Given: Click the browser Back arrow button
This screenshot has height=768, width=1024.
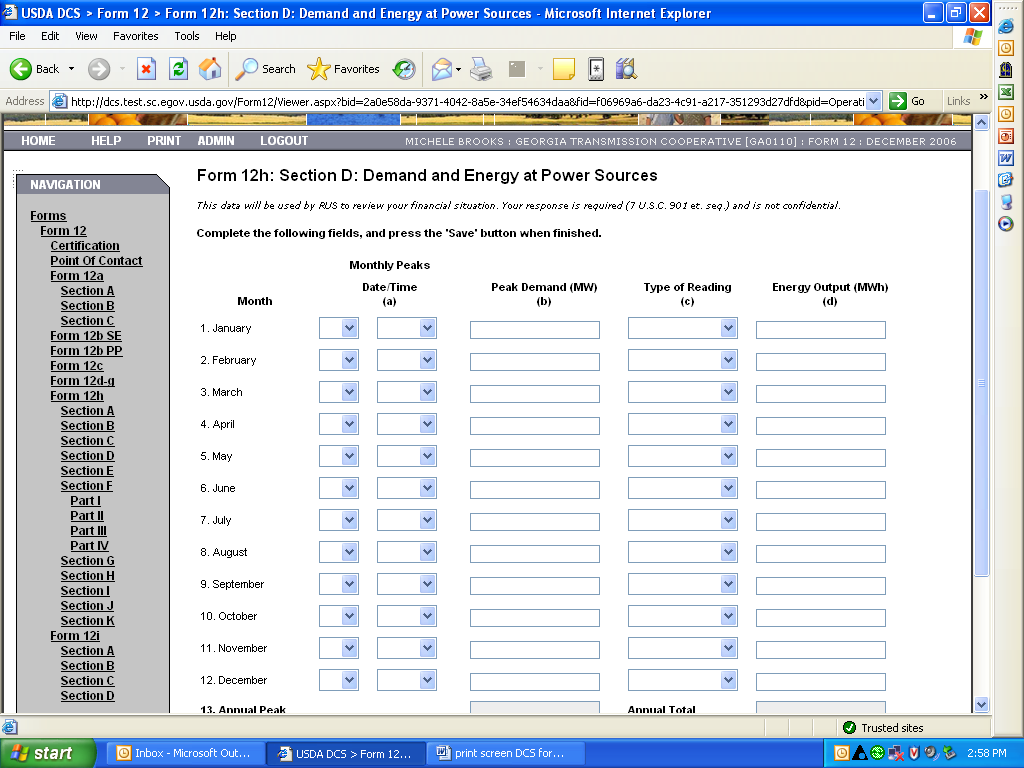Looking at the screenshot, I should (35, 69).
